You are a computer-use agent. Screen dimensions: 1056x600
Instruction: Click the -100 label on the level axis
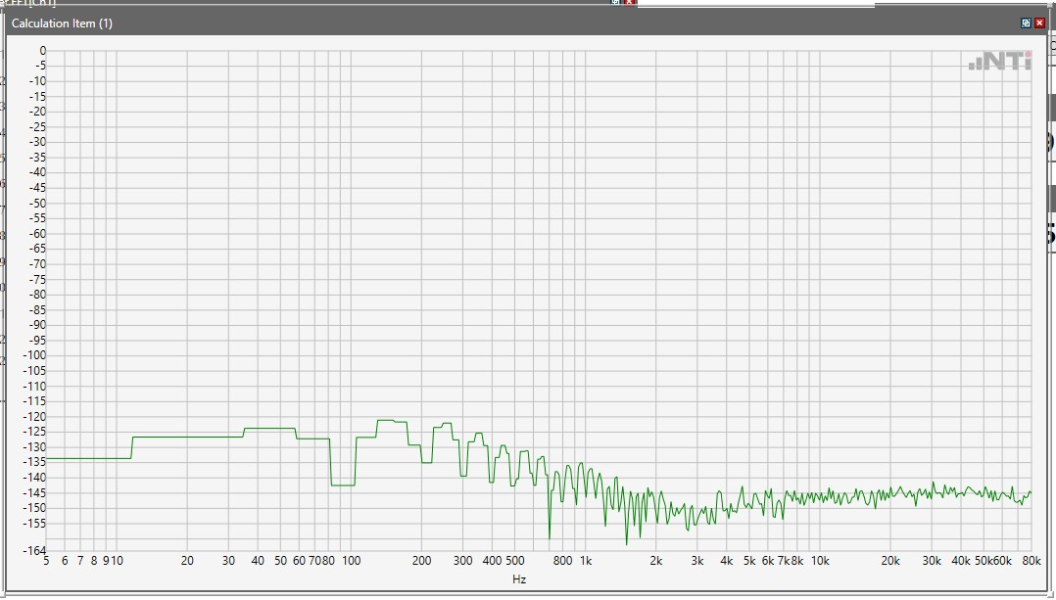[35, 355]
